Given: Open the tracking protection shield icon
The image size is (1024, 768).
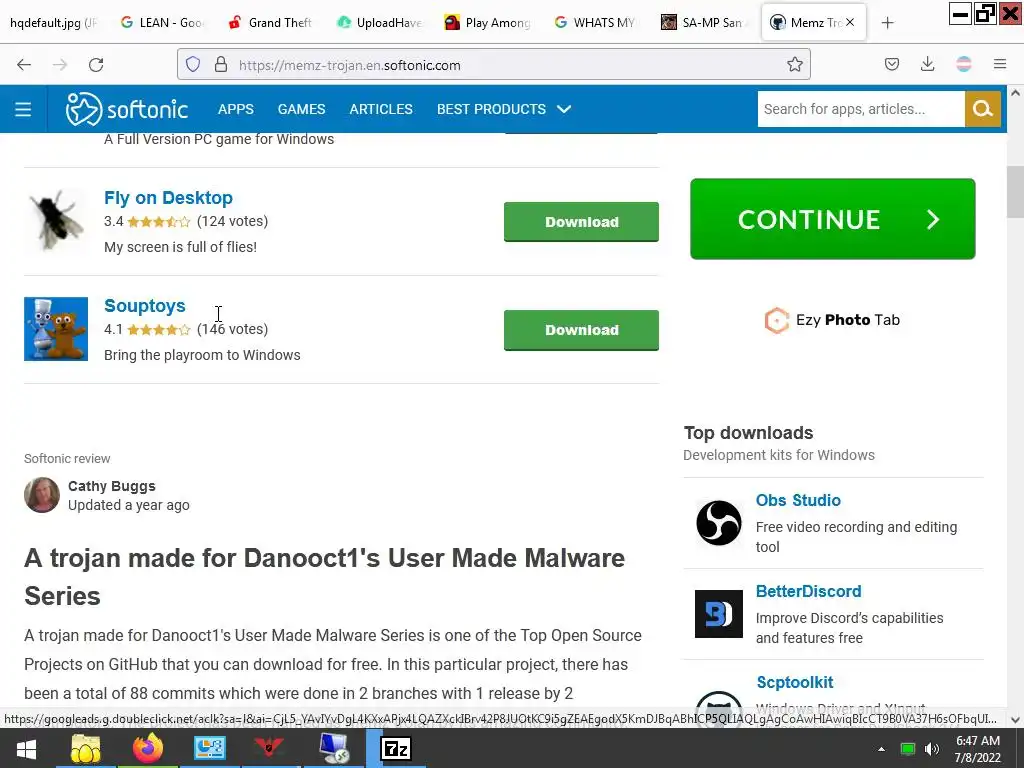Looking at the screenshot, I should click(193, 64).
